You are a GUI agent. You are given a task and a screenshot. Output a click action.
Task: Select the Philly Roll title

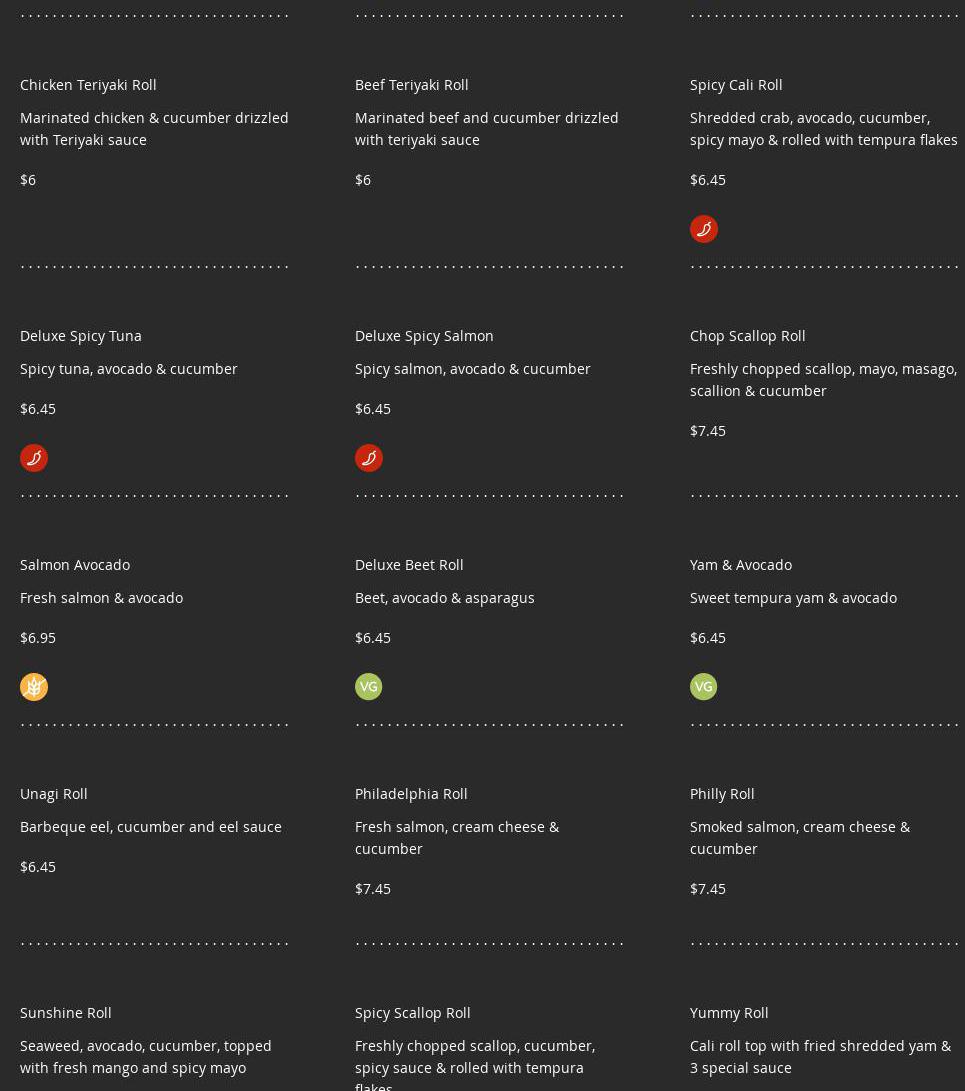point(722,794)
